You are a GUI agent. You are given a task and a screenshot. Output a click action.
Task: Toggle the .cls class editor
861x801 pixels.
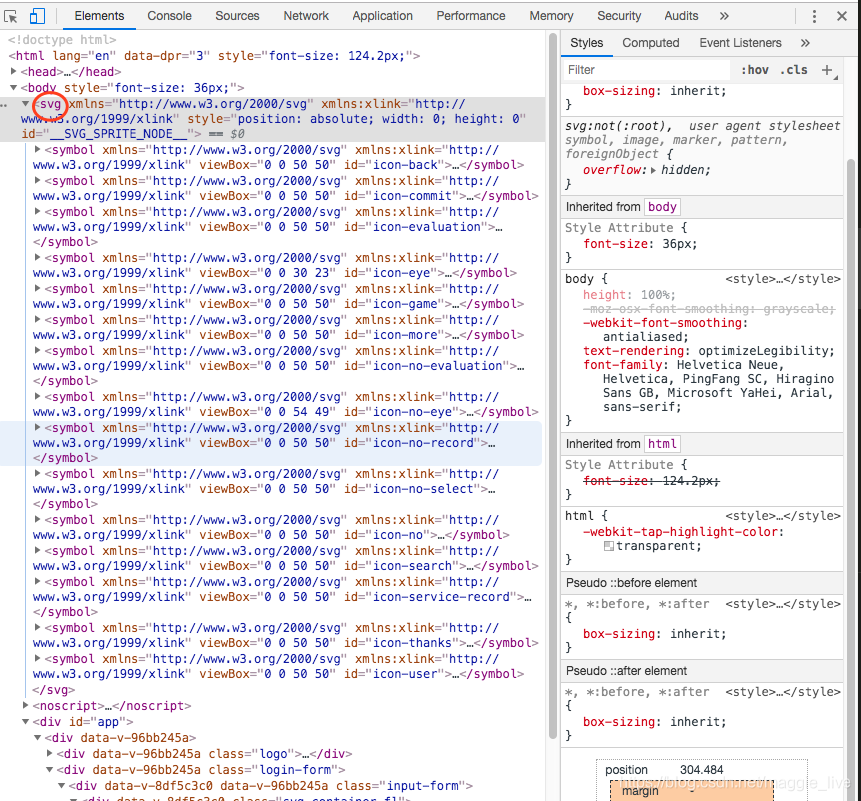click(x=793, y=70)
